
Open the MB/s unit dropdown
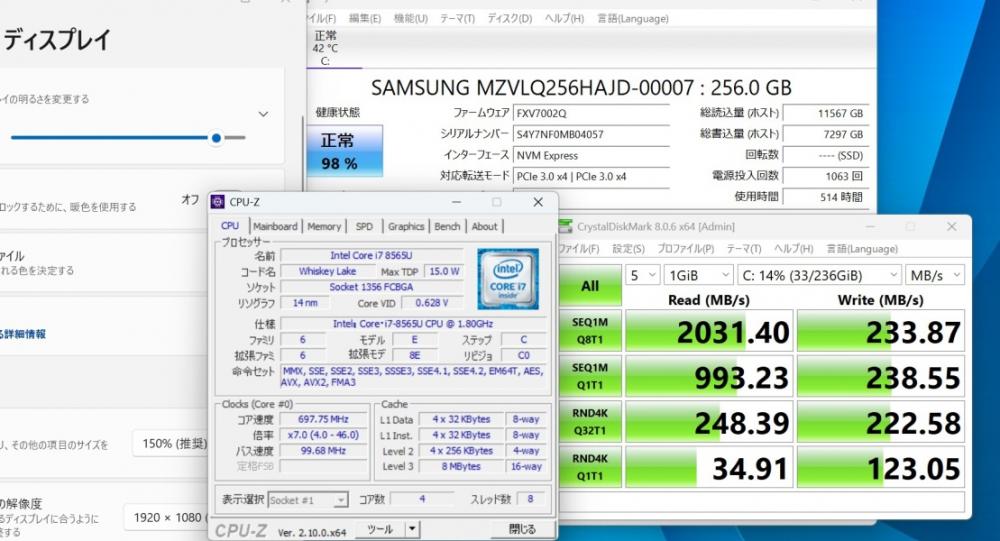934,275
